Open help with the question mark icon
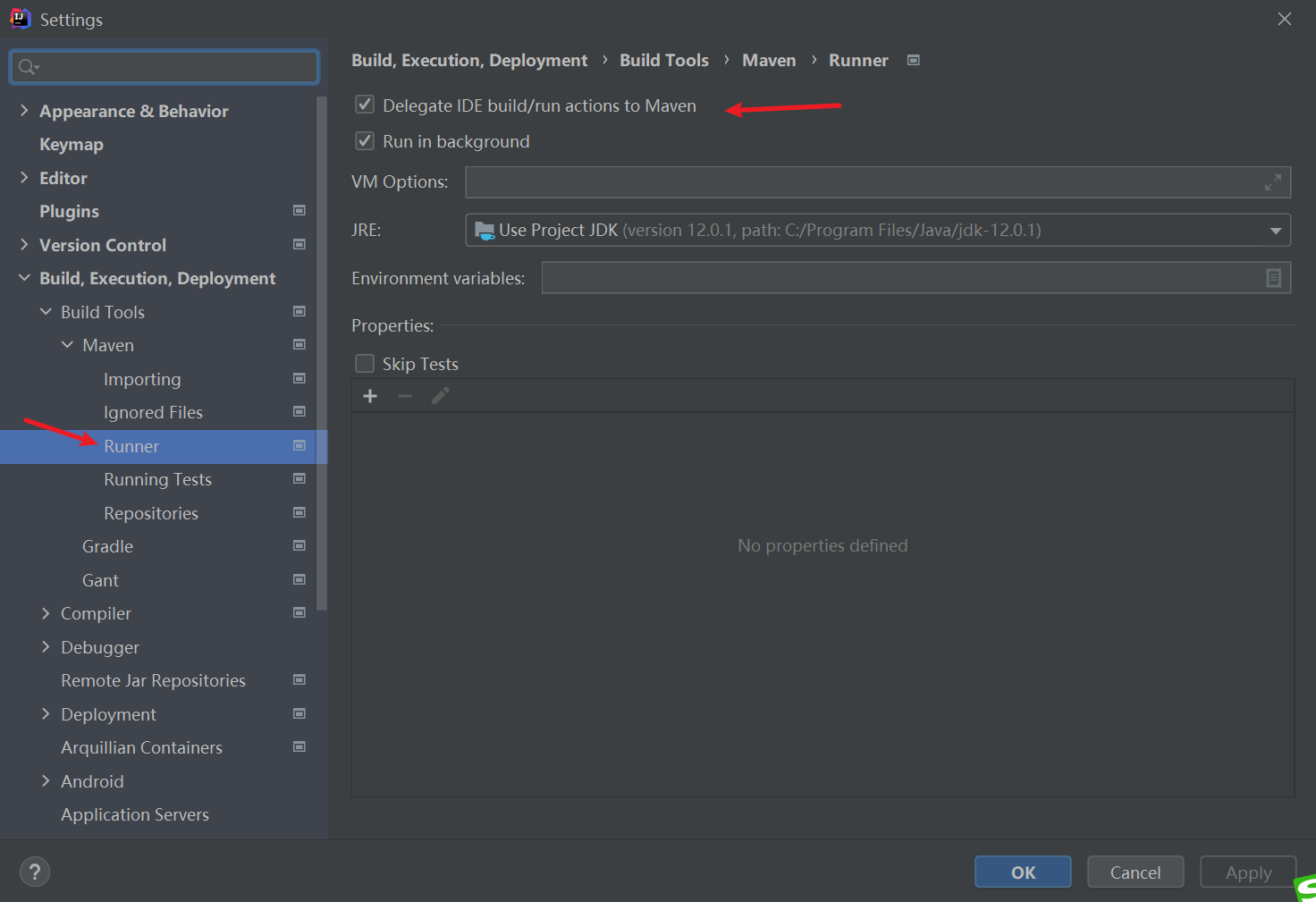The width and height of the screenshot is (1316, 902). [x=35, y=872]
